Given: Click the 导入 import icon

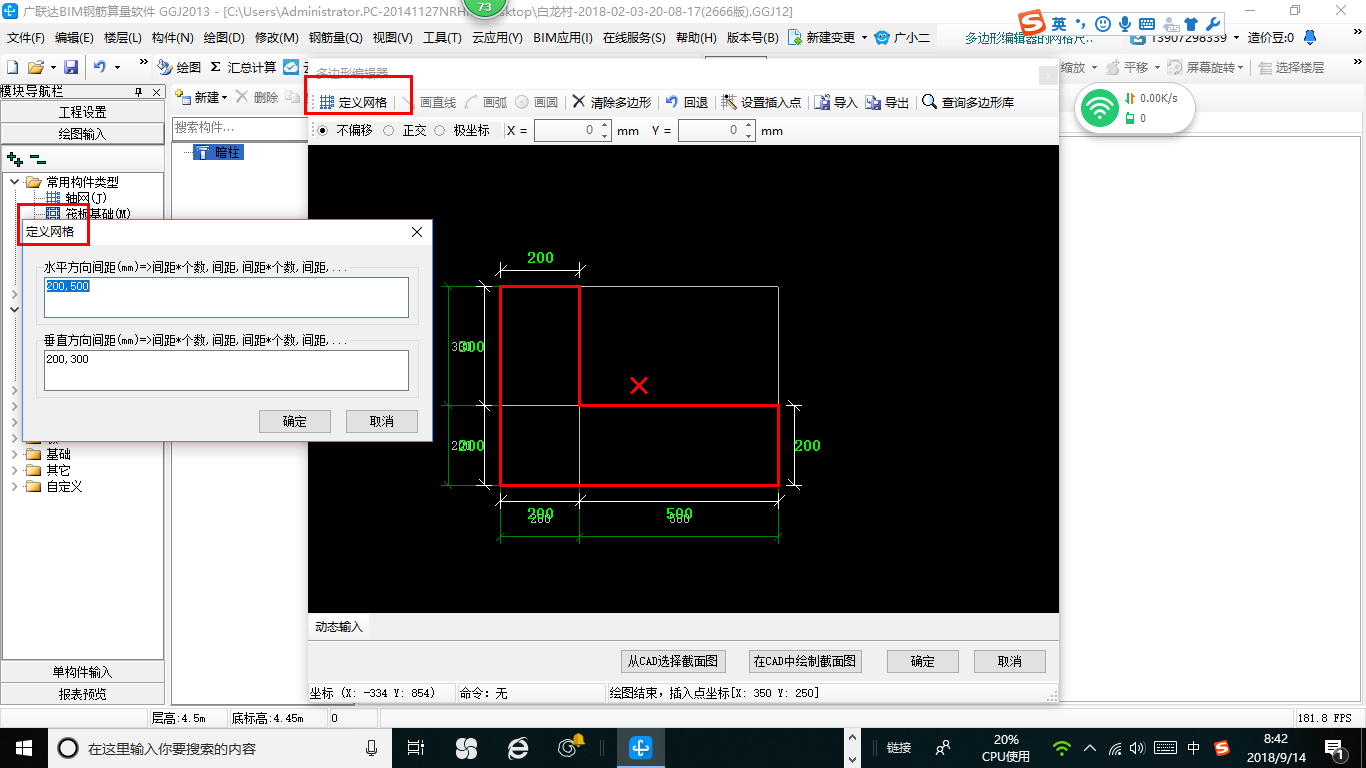Looking at the screenshot, I should pos(822,102).
